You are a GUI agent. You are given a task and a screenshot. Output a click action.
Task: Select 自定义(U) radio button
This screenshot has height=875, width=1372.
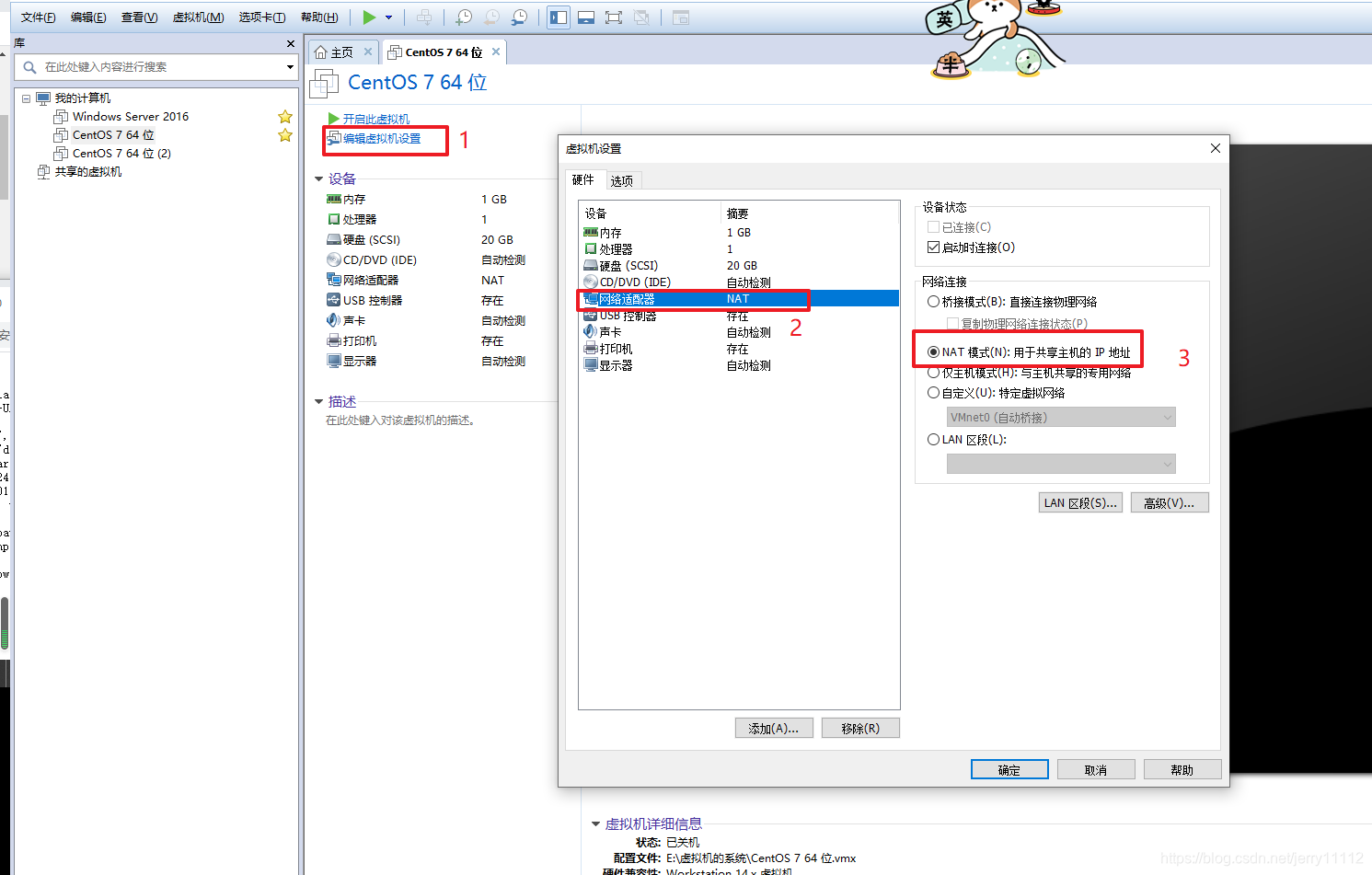pos(934,393)
